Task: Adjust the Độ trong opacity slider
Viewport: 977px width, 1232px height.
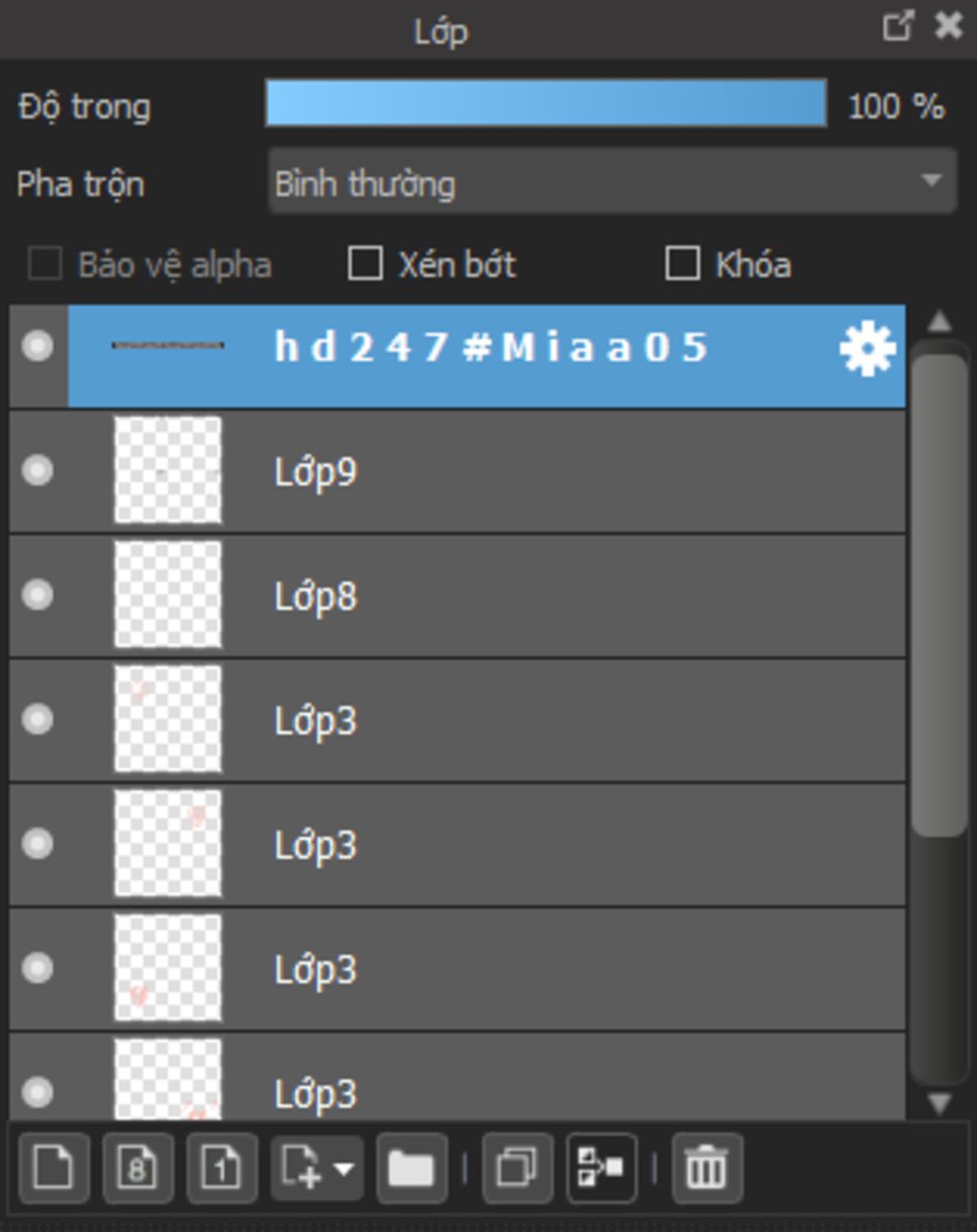Action: [x=546, y=103]
